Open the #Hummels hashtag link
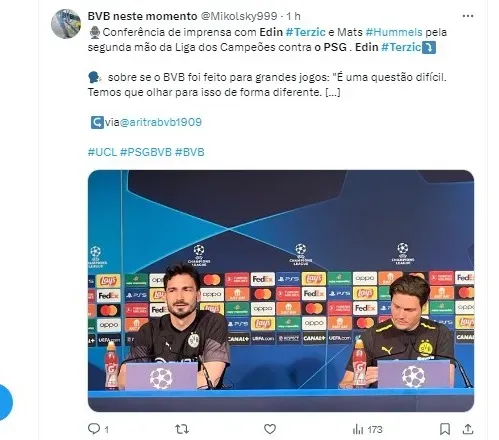 click(394, 32)
